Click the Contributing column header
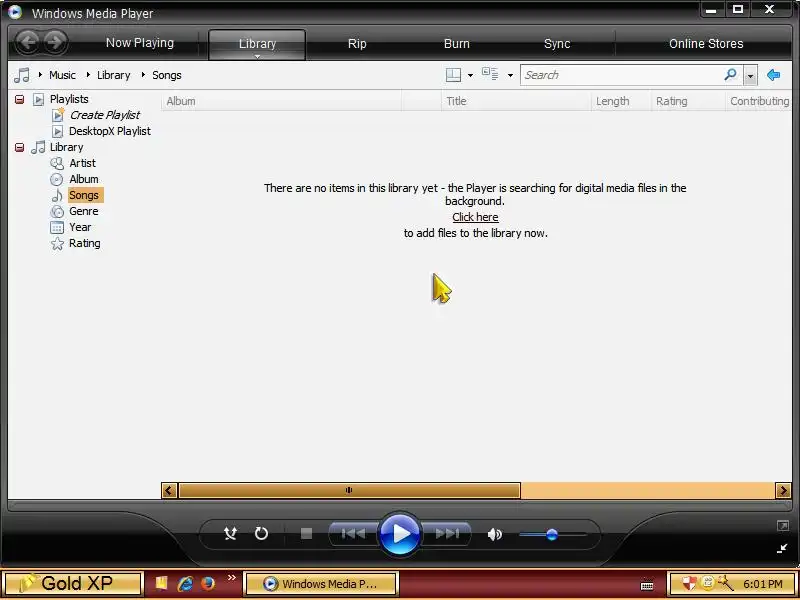The width and height of the screenshot is (800, 600). pyautogui.click(x=759, y=101)
